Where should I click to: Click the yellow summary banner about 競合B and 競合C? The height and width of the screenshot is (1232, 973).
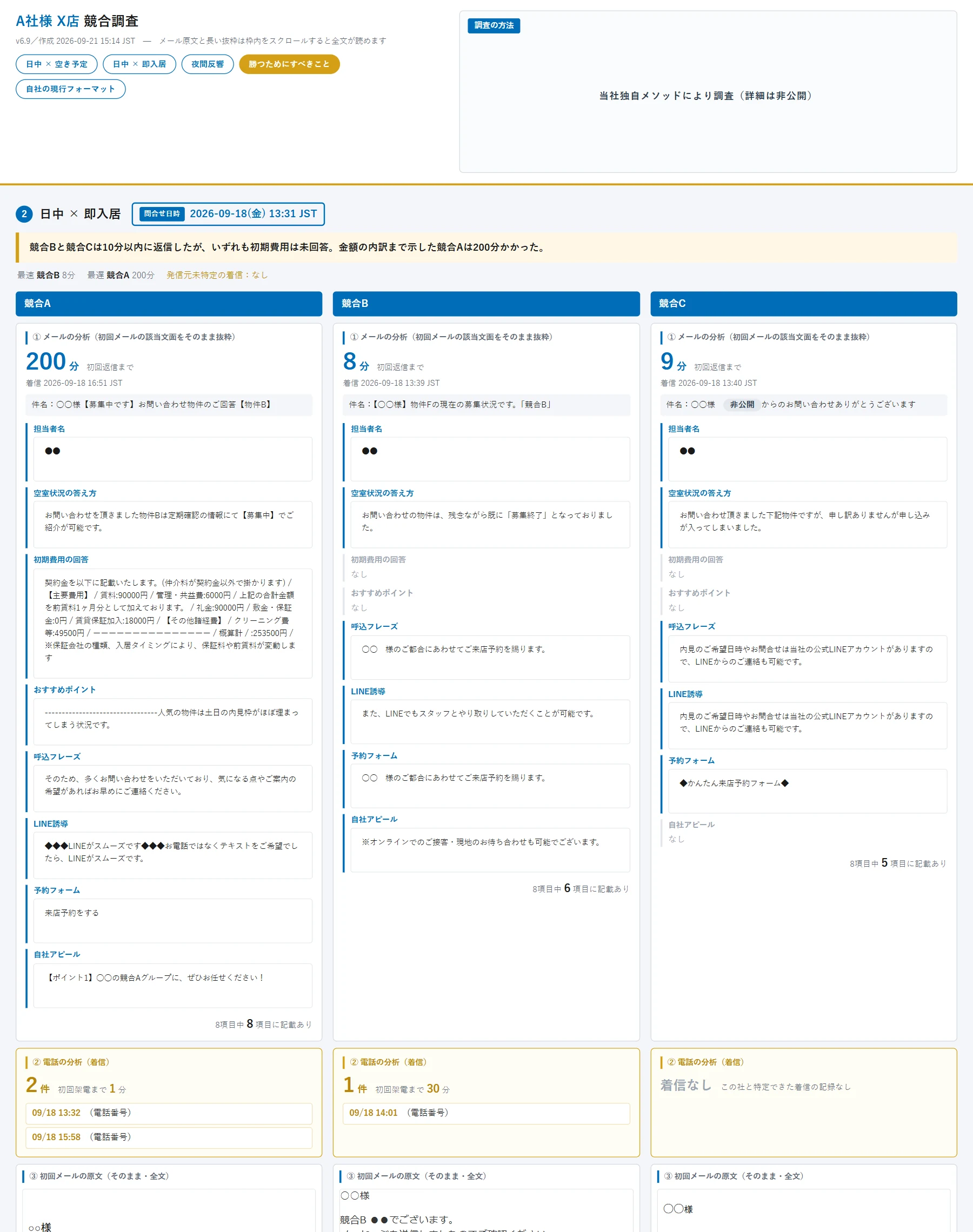click(x=486, y=247)
